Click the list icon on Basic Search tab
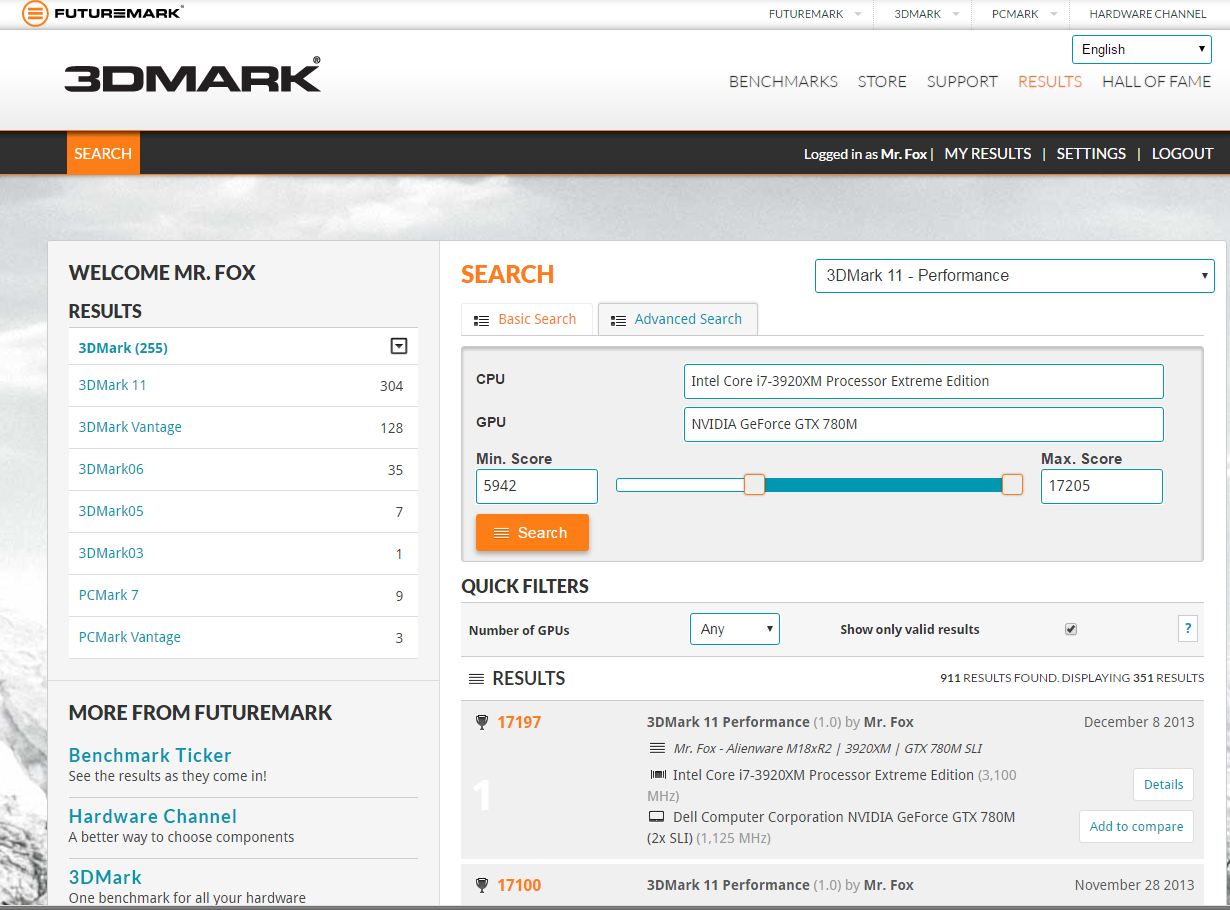The image size is (1230, 910). click(x=481, y=320)
